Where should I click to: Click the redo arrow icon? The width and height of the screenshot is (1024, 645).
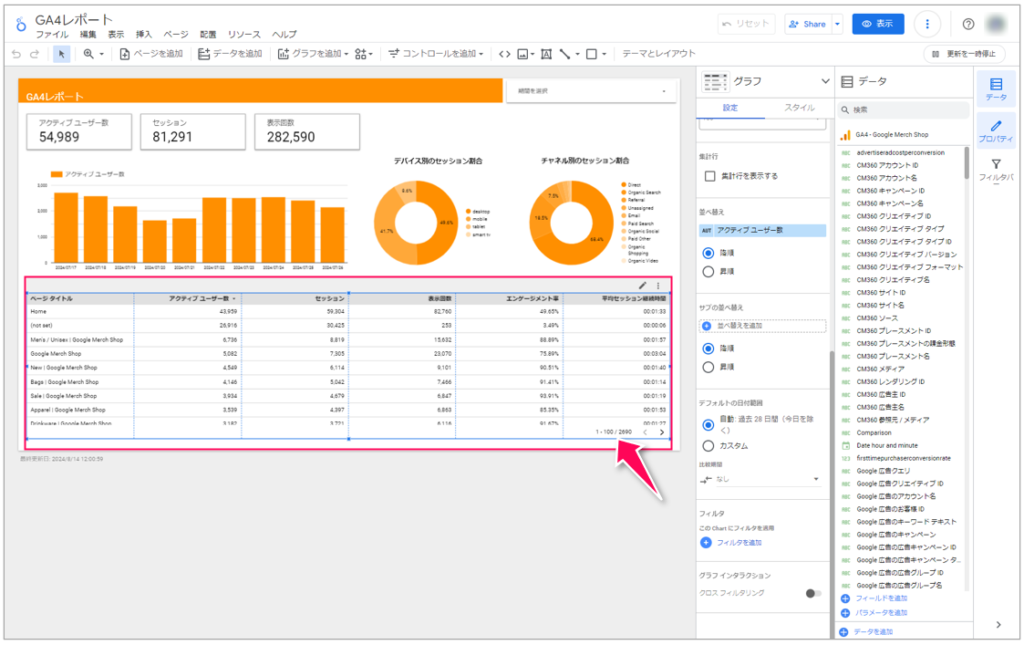(x=35, y=54)
